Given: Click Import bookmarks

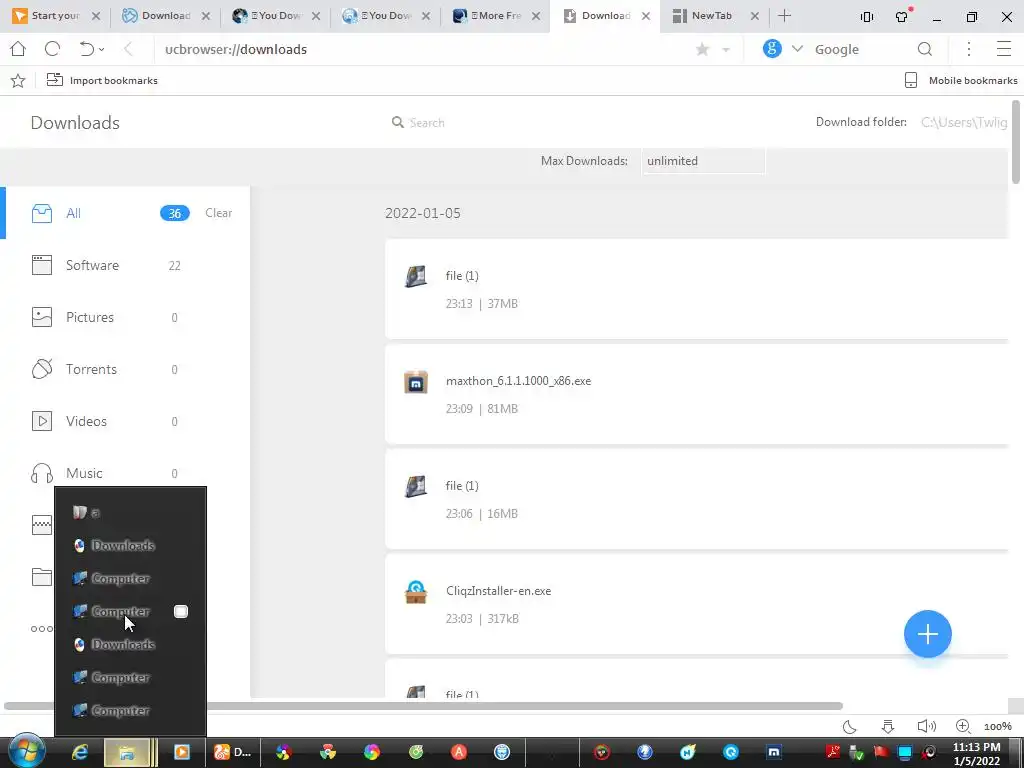Looking at the screenshot, I should point(103,80).
